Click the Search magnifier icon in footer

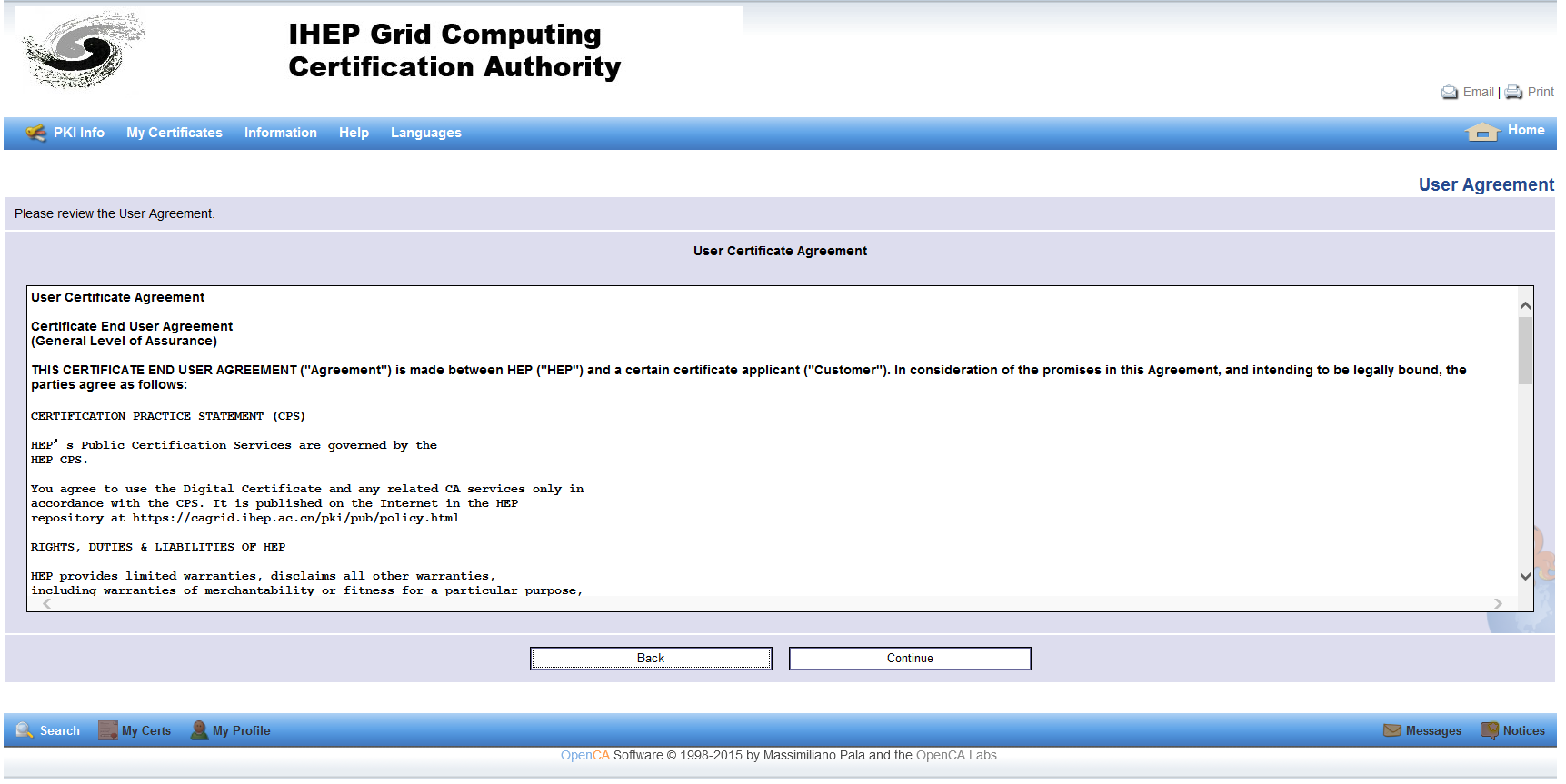(x=25, y=730)
